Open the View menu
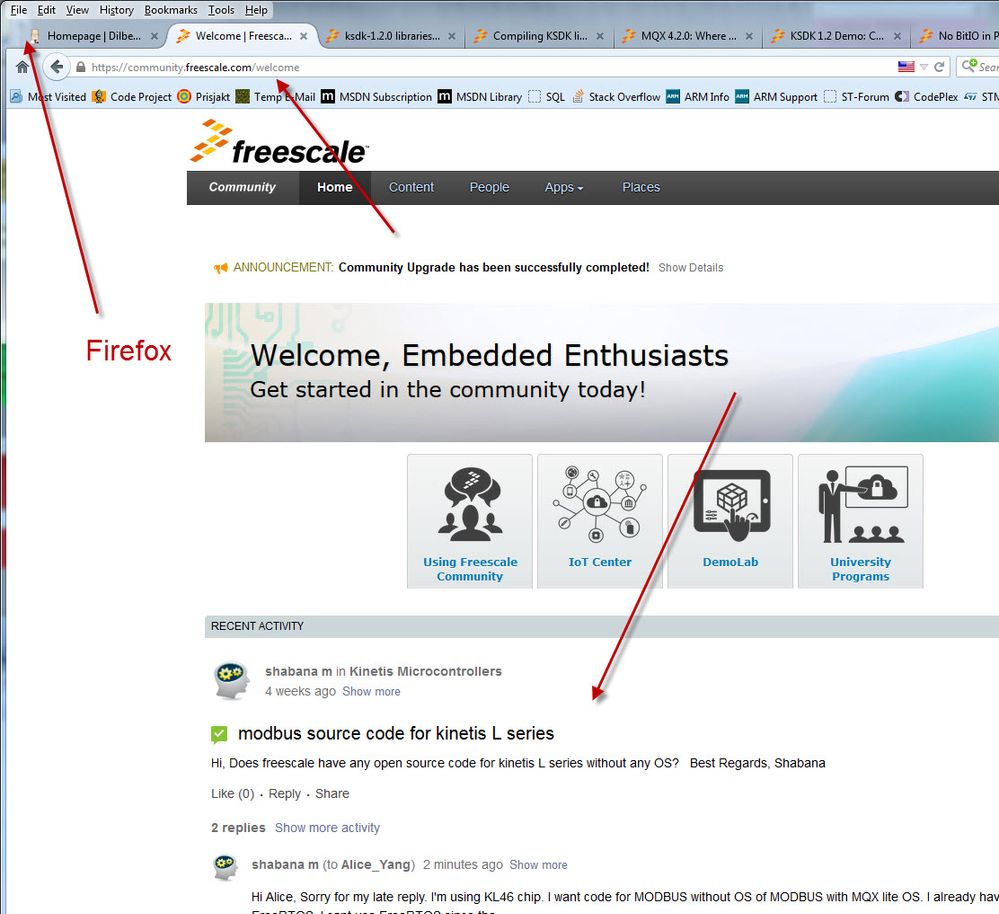 point(77,10)
